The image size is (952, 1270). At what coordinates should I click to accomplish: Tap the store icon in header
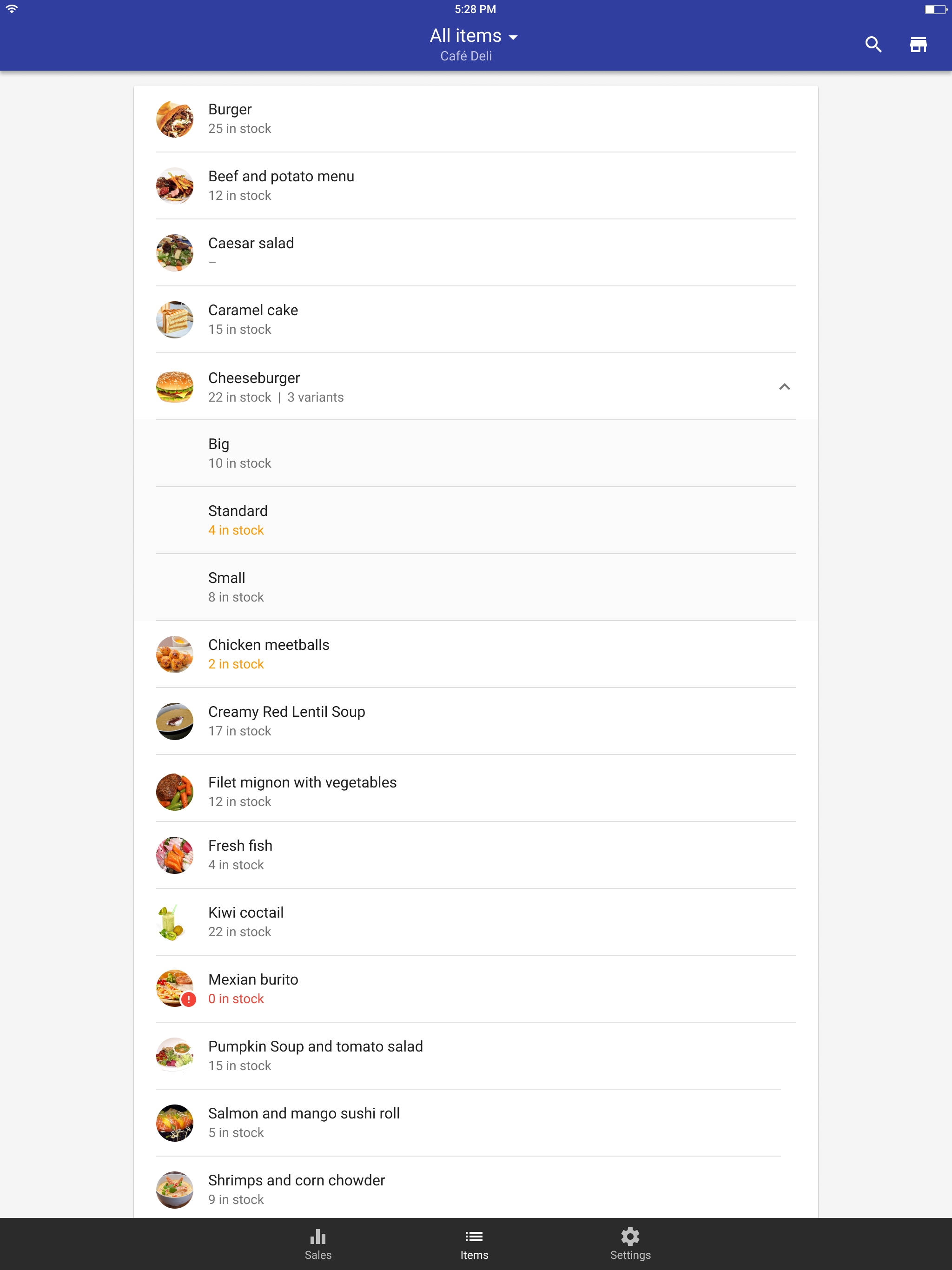click(918, 44)
